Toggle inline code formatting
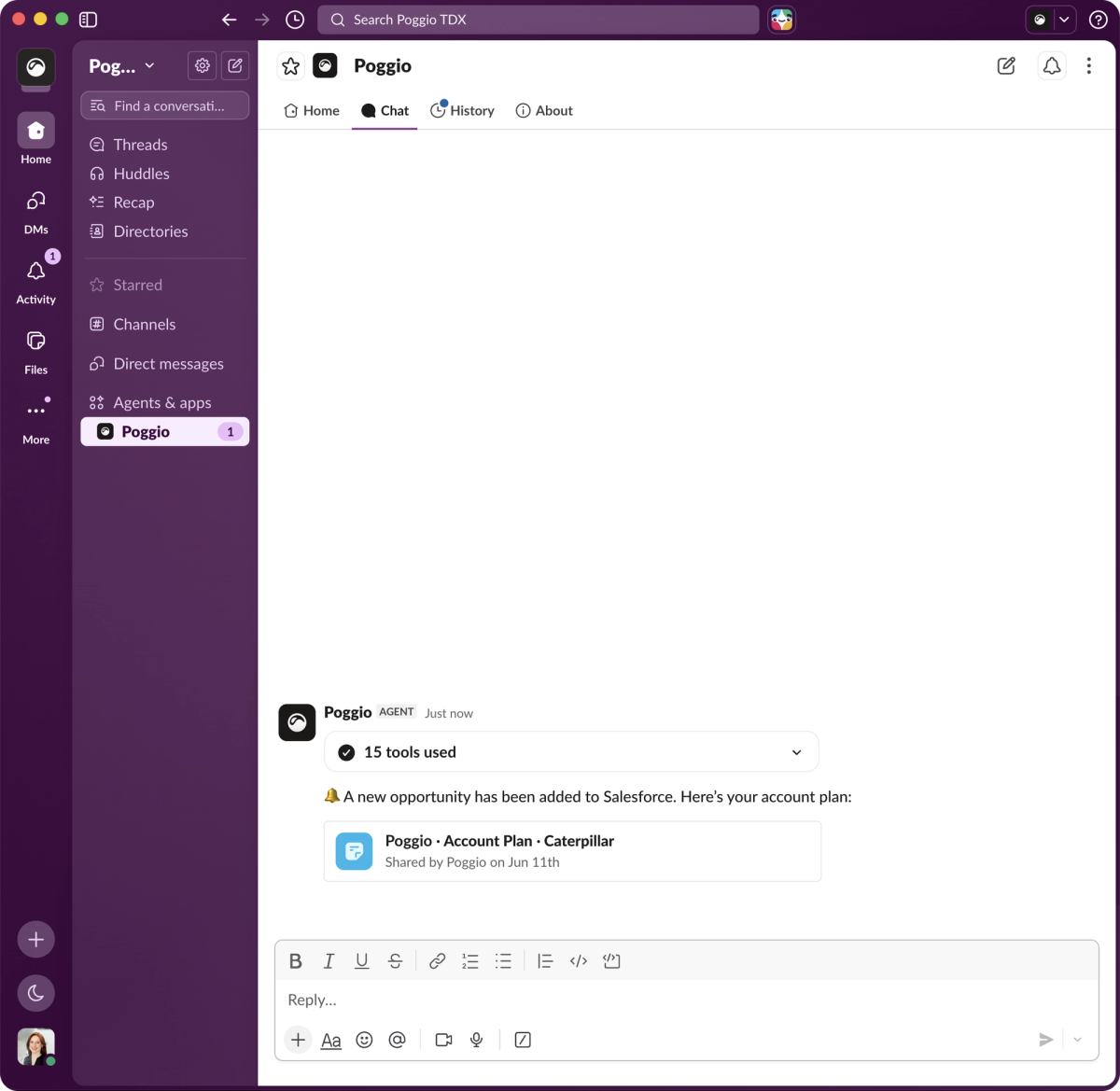1120x1091 pixels. 579,961
